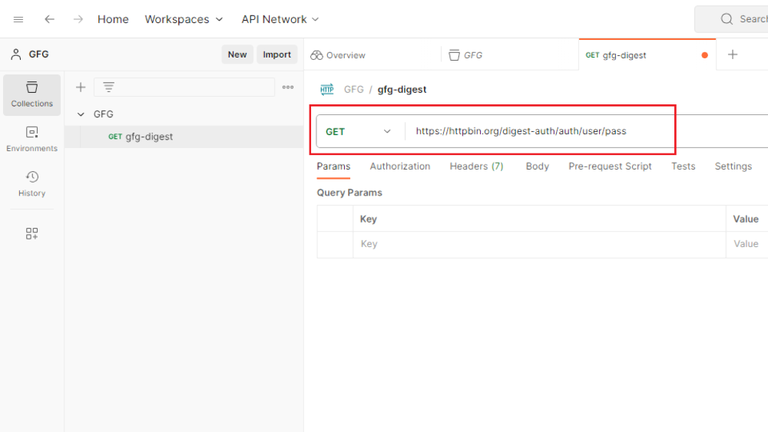The width and height of the screenshot is (768, 432).
Task: Click the New button
Action: tap(237, 54)
